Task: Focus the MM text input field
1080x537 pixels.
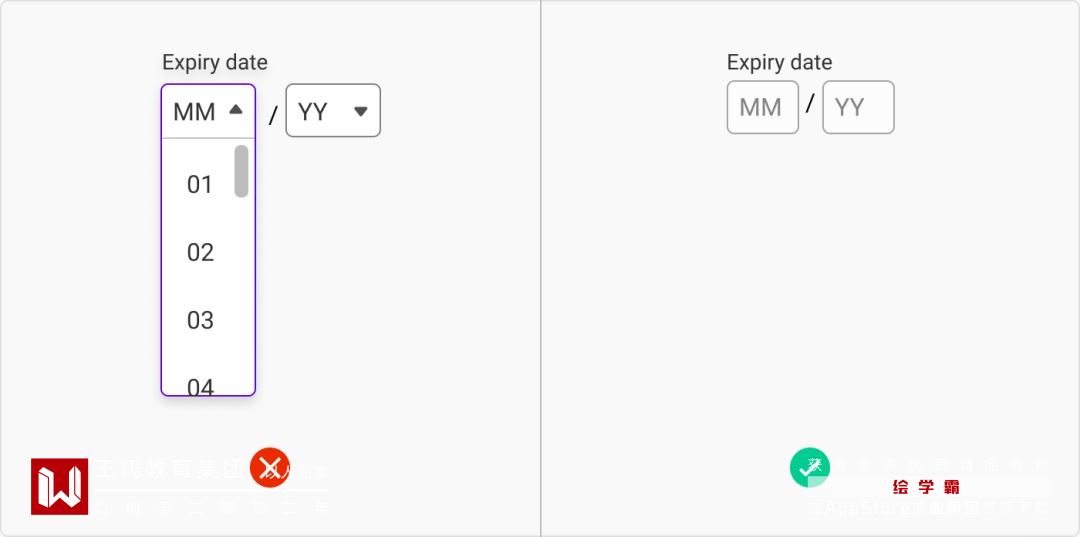Action: (762, 107)
